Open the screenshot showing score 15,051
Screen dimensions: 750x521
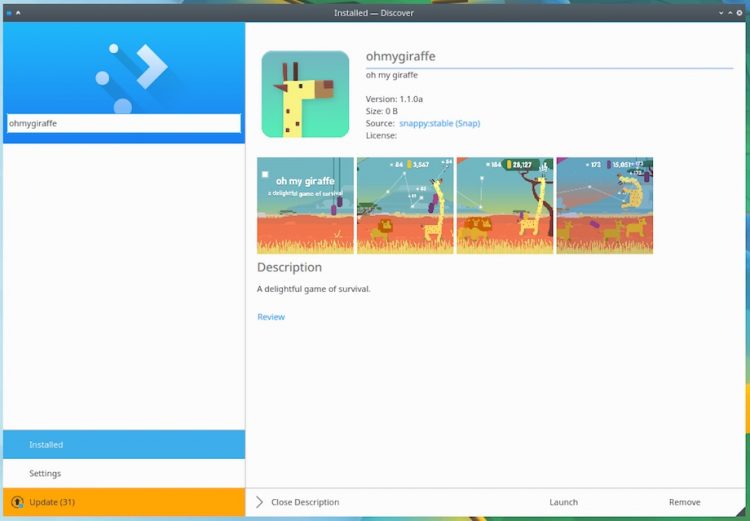click(605, 205)
